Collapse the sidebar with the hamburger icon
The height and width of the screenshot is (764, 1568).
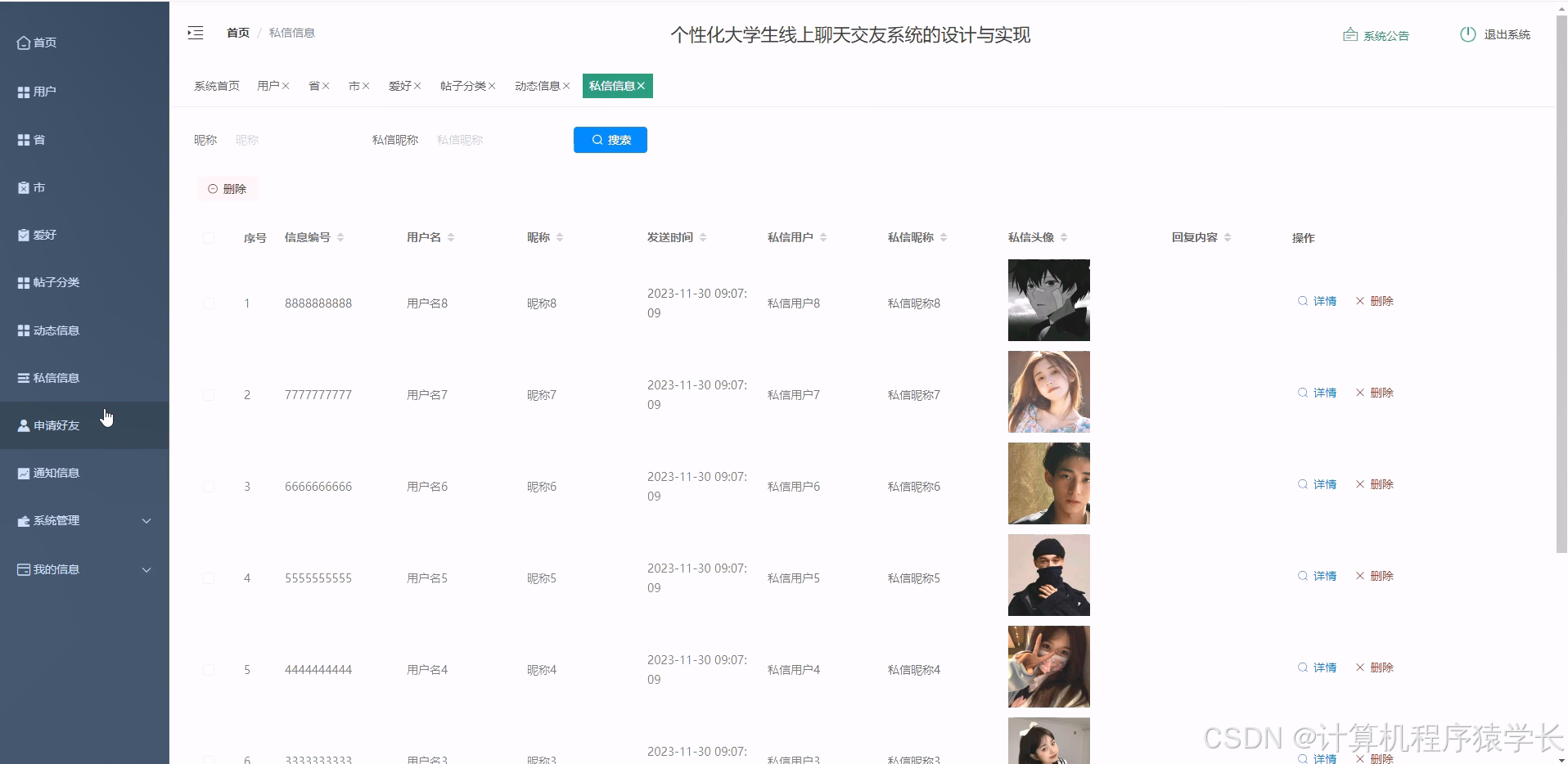(195, 33)
